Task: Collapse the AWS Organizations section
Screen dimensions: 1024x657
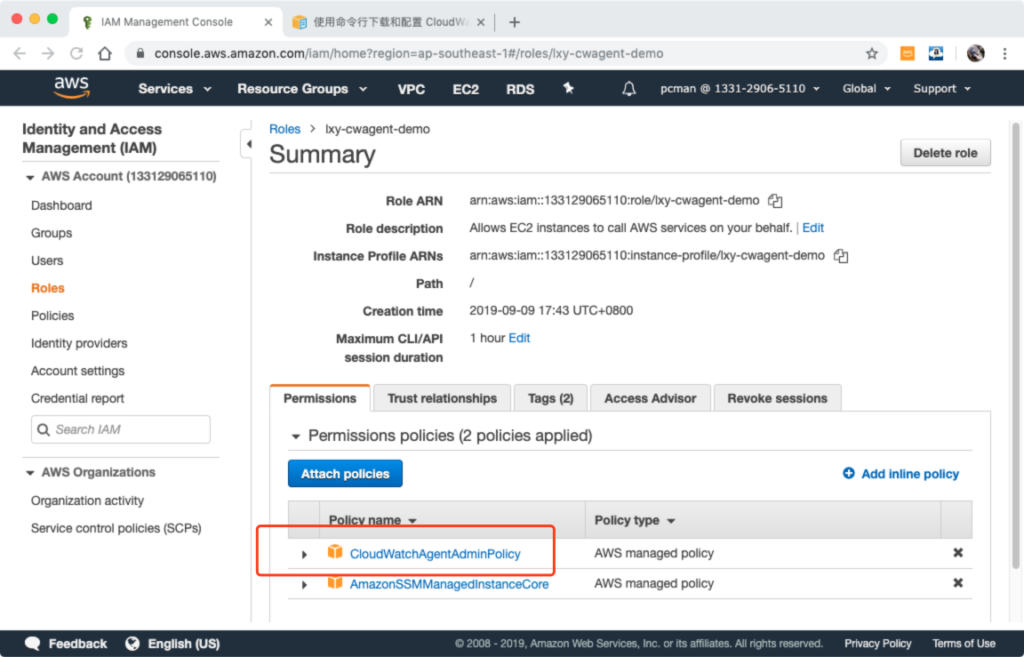Action: click(x=30, y=473)
